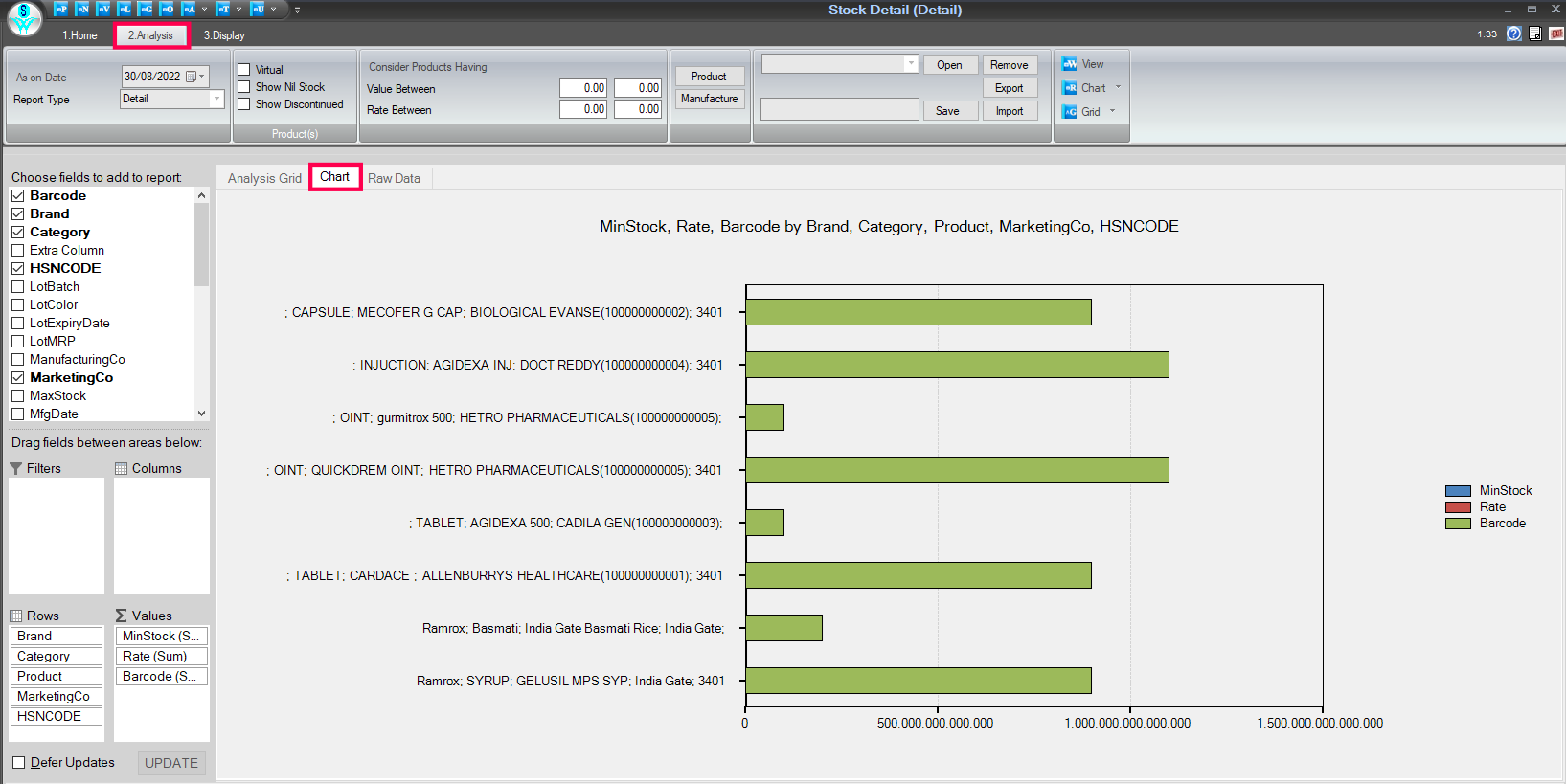Open the help question mark icon
This screenshot has height=784, width=1566.
pos(1513,34)
